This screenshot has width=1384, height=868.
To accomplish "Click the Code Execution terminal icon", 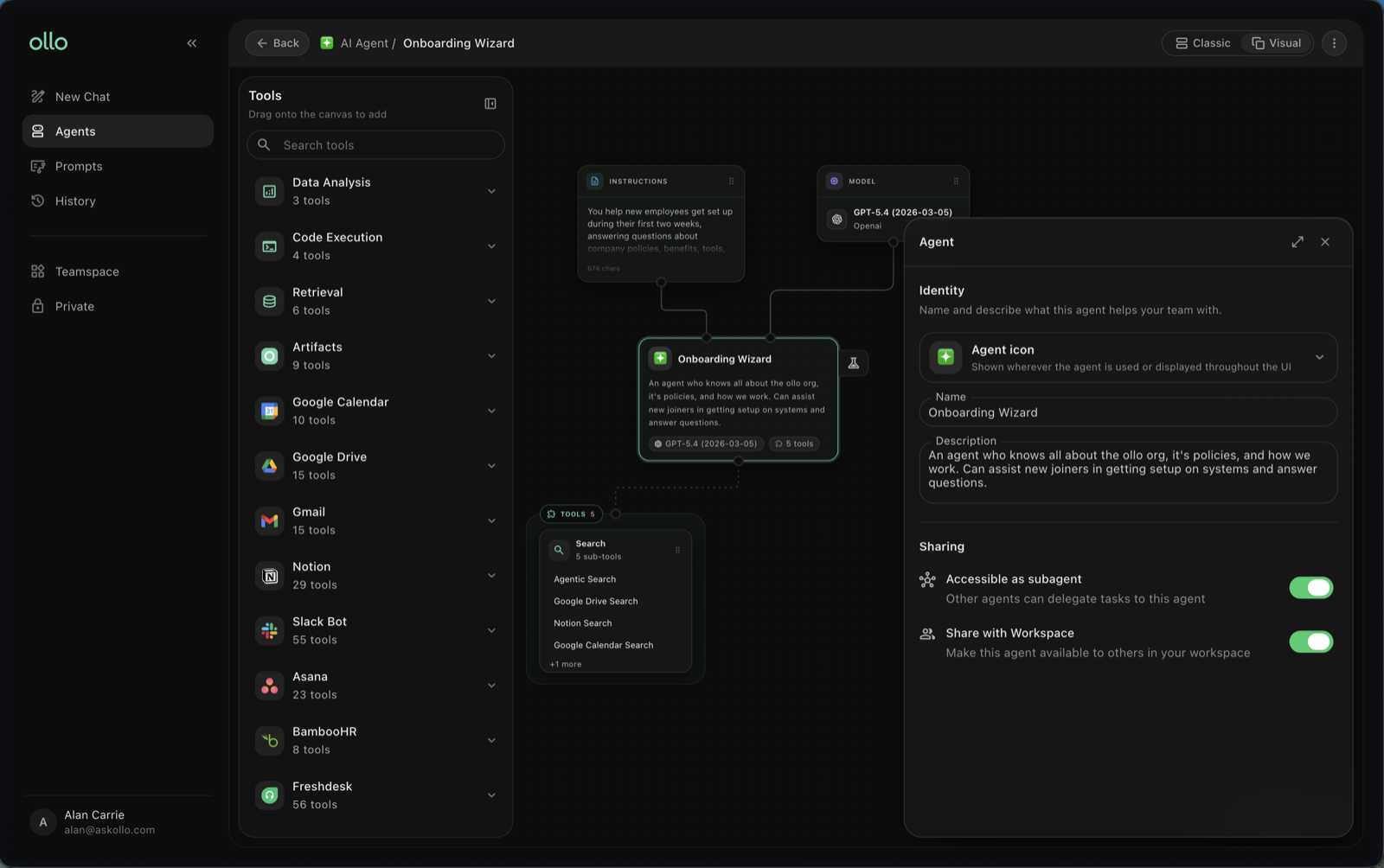I will [270, 246].
